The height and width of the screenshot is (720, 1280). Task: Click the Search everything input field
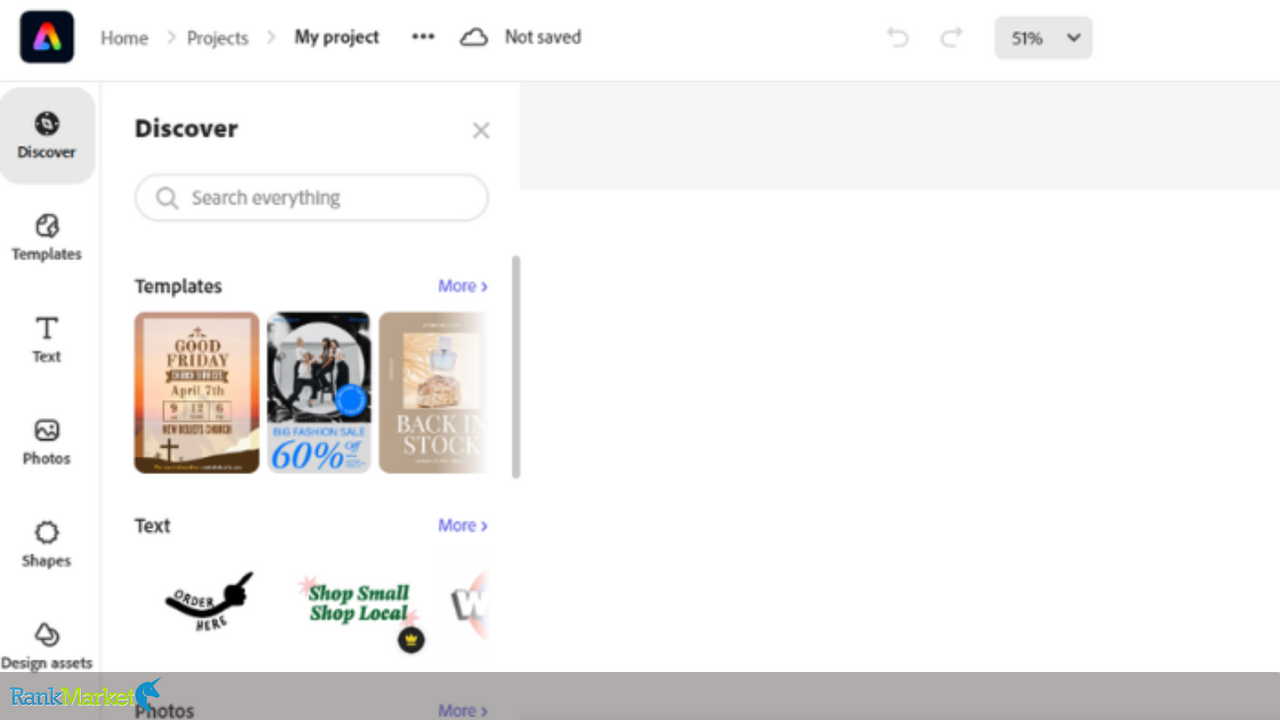tap(312, 198)
